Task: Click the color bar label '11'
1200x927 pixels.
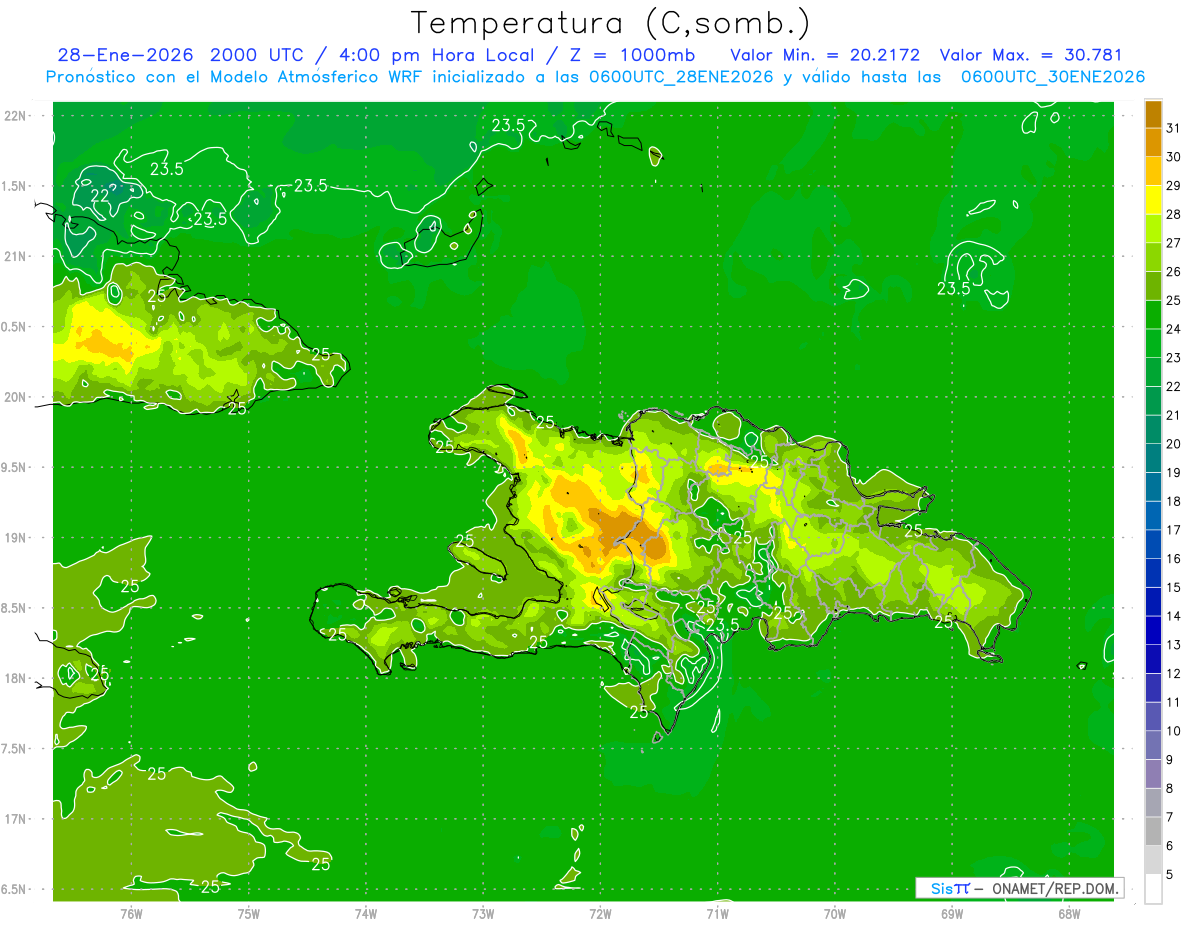Action: pyautogui.click(x=1174, y=703)
